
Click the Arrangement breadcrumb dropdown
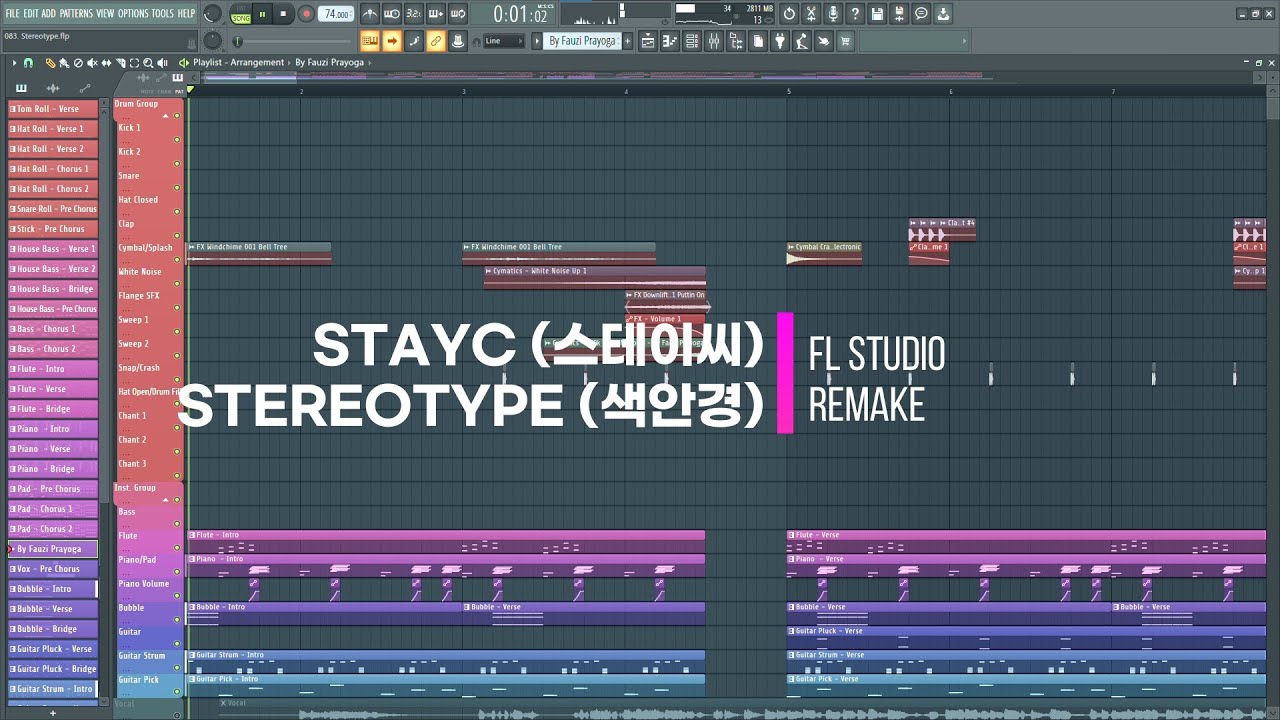[256, 62]
